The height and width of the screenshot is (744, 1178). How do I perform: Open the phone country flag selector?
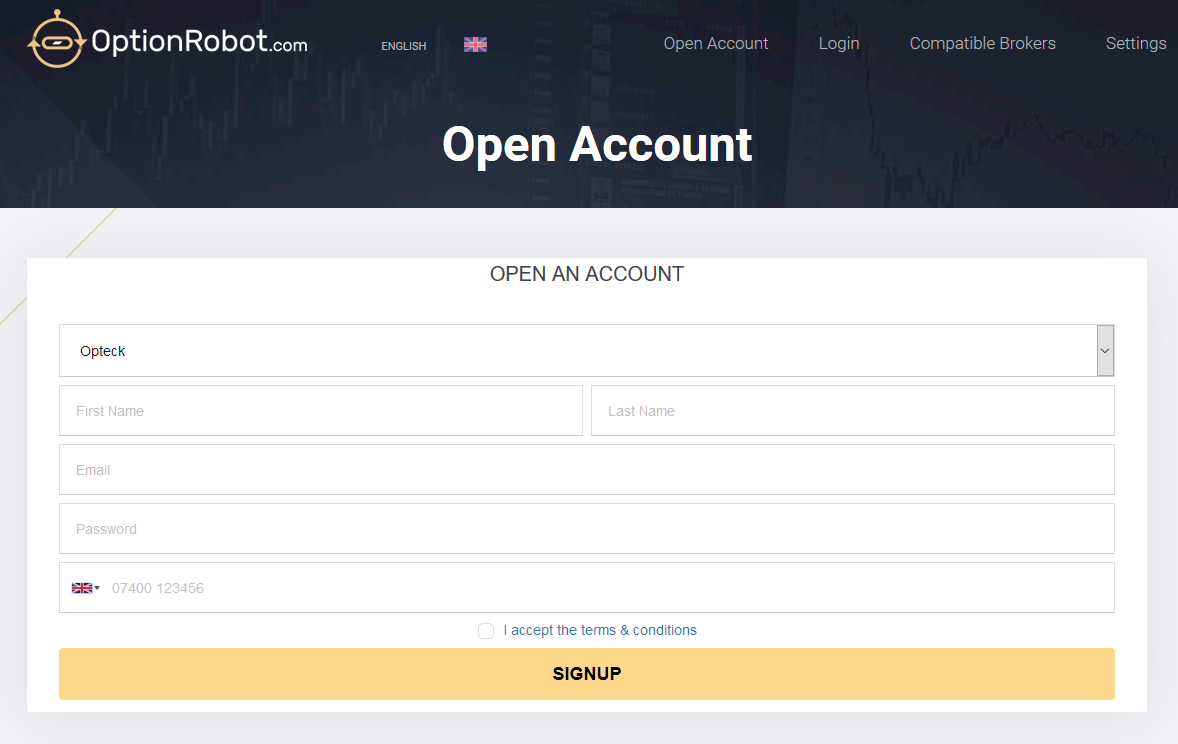tap(85, 588)
